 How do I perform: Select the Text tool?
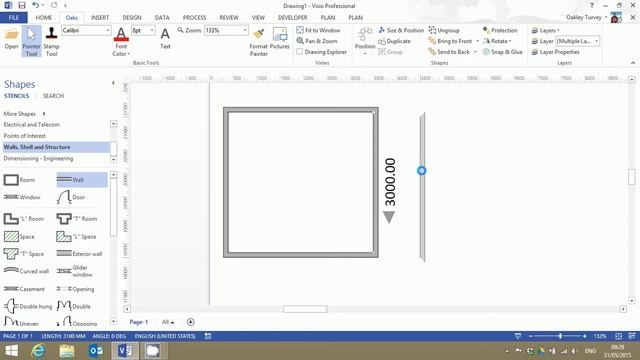pos(165,38)
